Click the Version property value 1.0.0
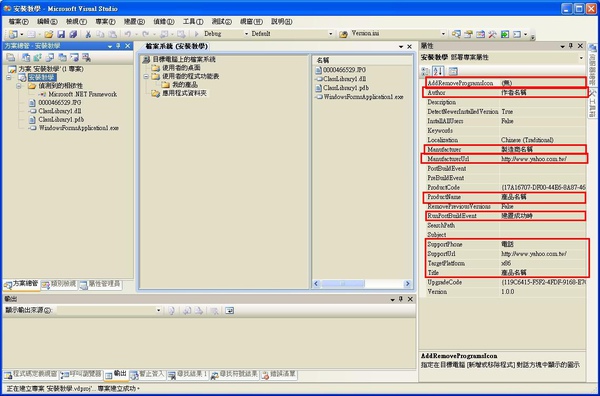The width and height of the screenshot is (600, 396). [543, 292]
